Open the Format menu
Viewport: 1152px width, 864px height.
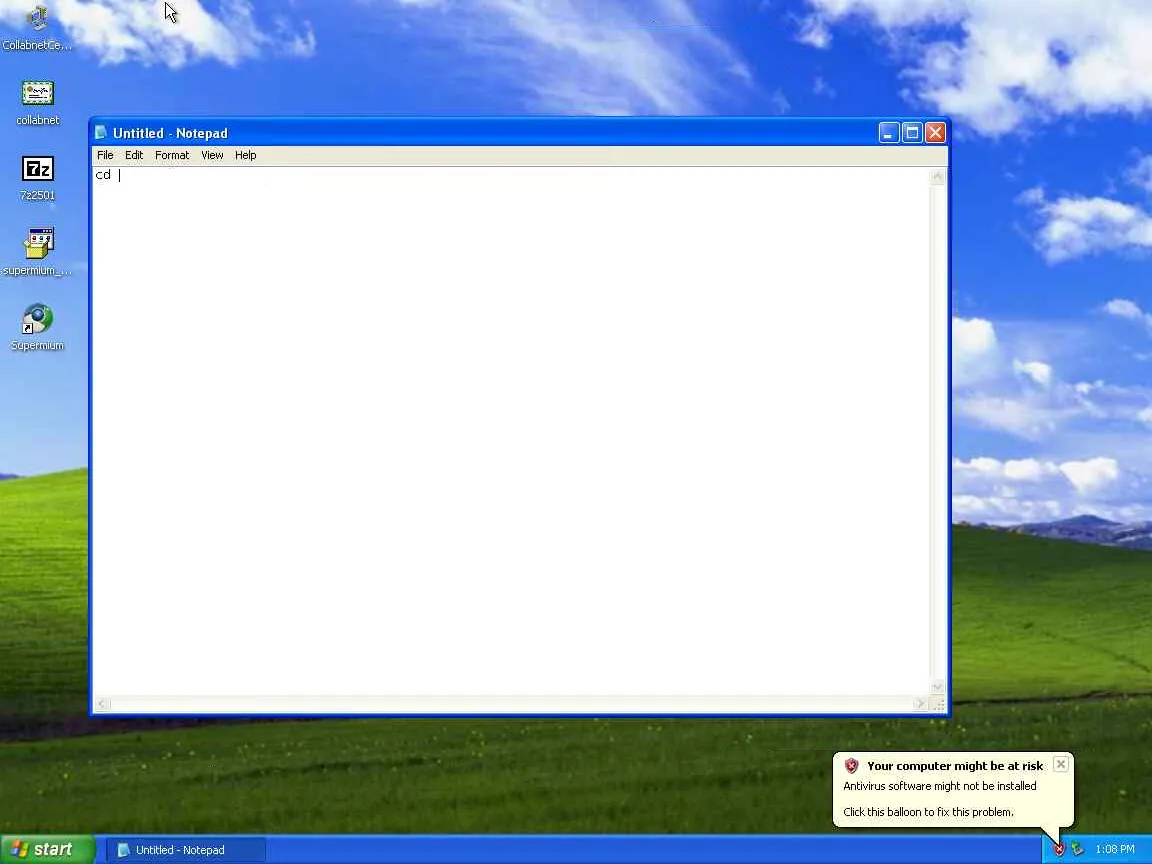click(x=172, y=155)
